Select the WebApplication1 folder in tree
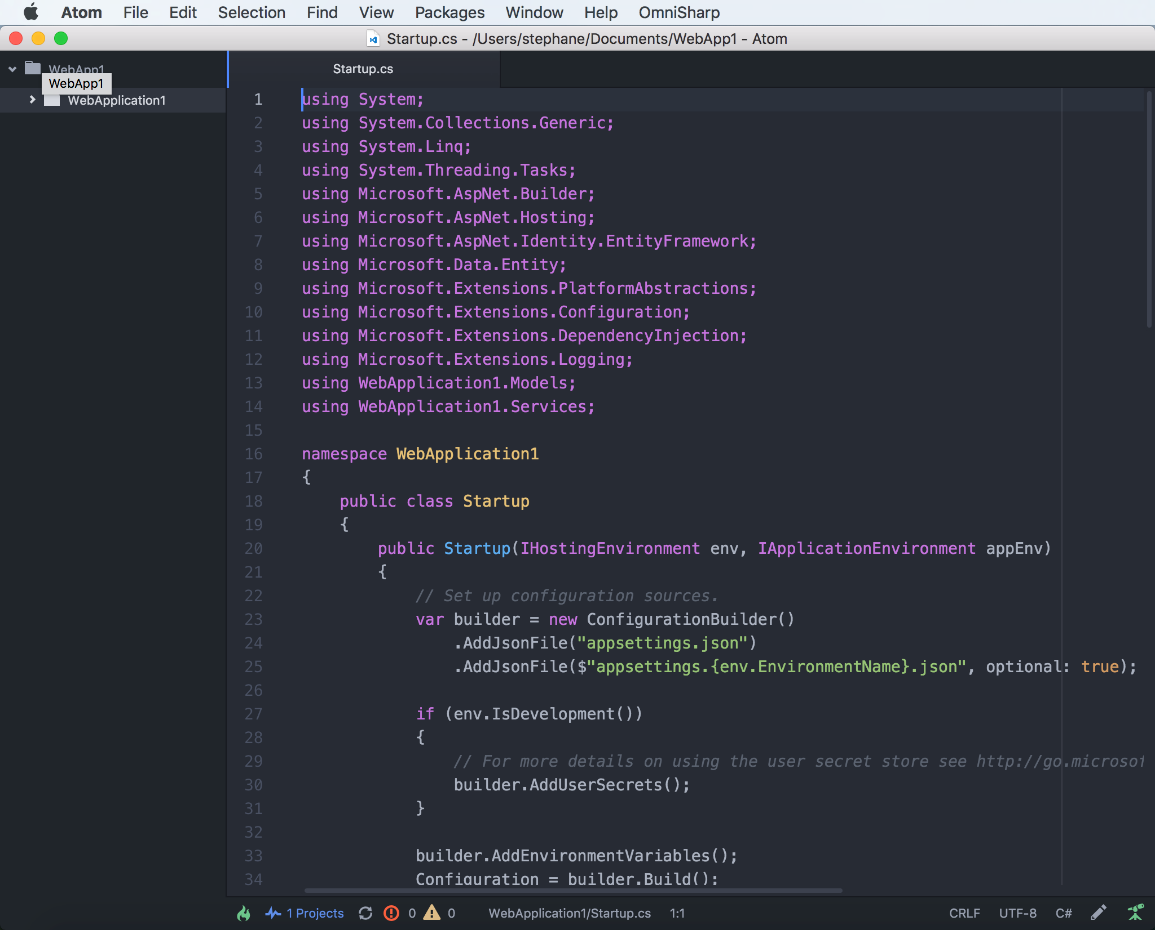 (113, 100)
